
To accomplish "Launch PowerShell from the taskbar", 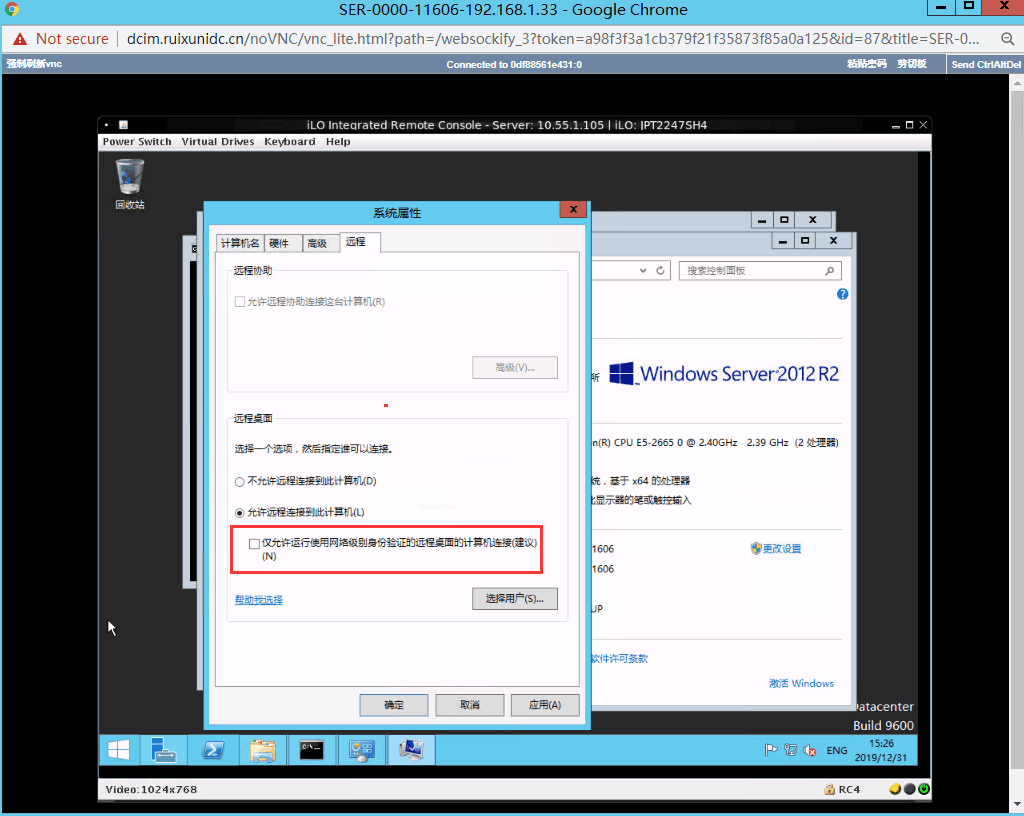I will click(x=213, y=750).
